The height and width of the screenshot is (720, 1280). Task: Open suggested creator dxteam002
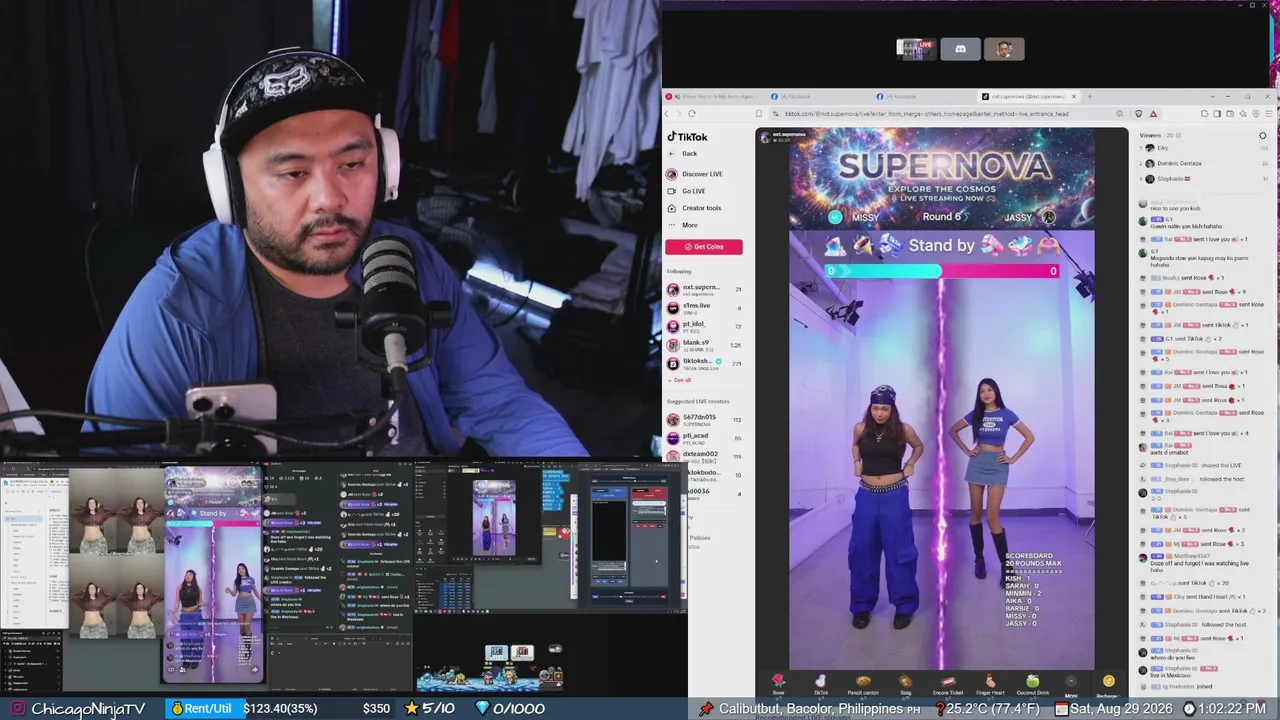click(704, 456)
